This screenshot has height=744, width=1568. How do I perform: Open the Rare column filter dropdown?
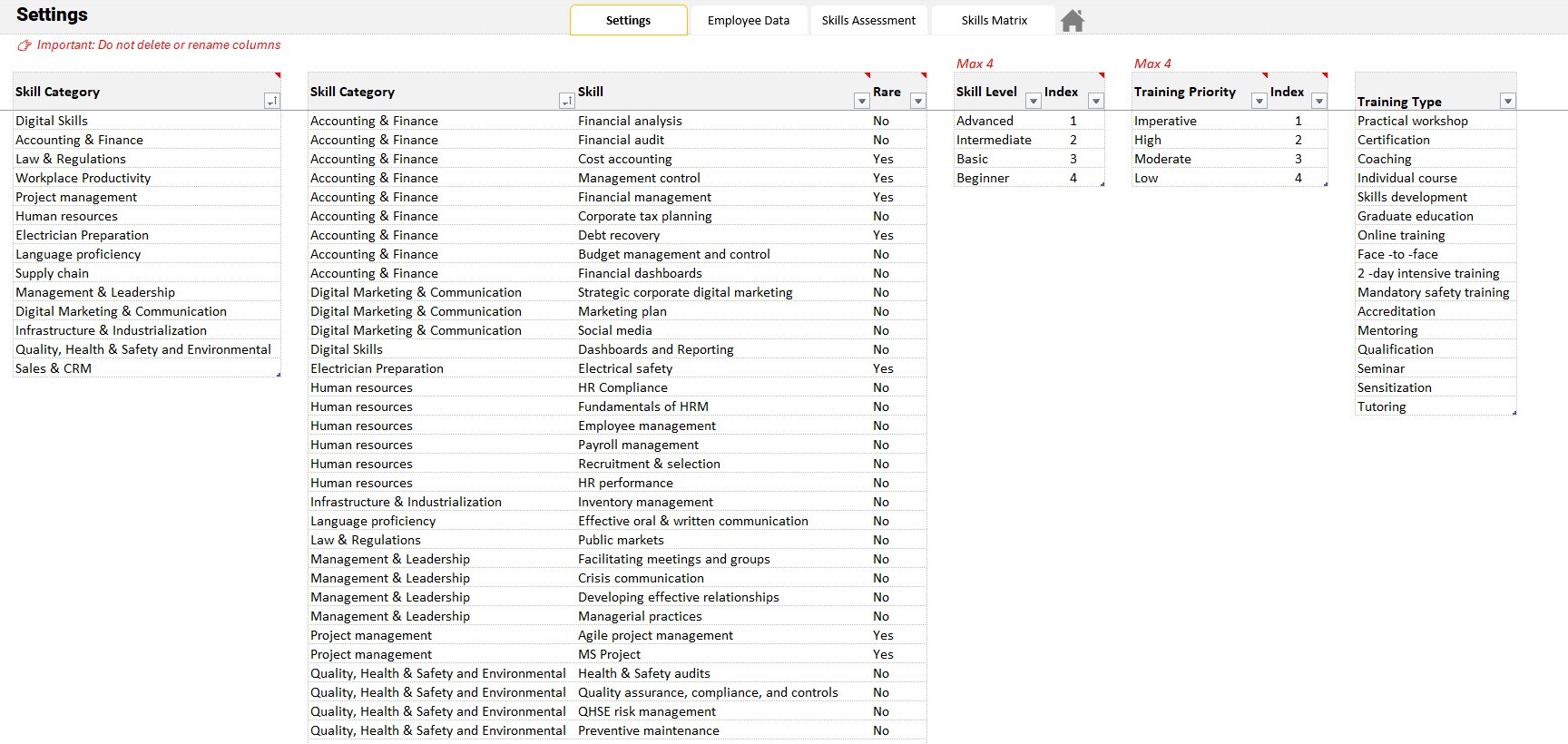918,101
